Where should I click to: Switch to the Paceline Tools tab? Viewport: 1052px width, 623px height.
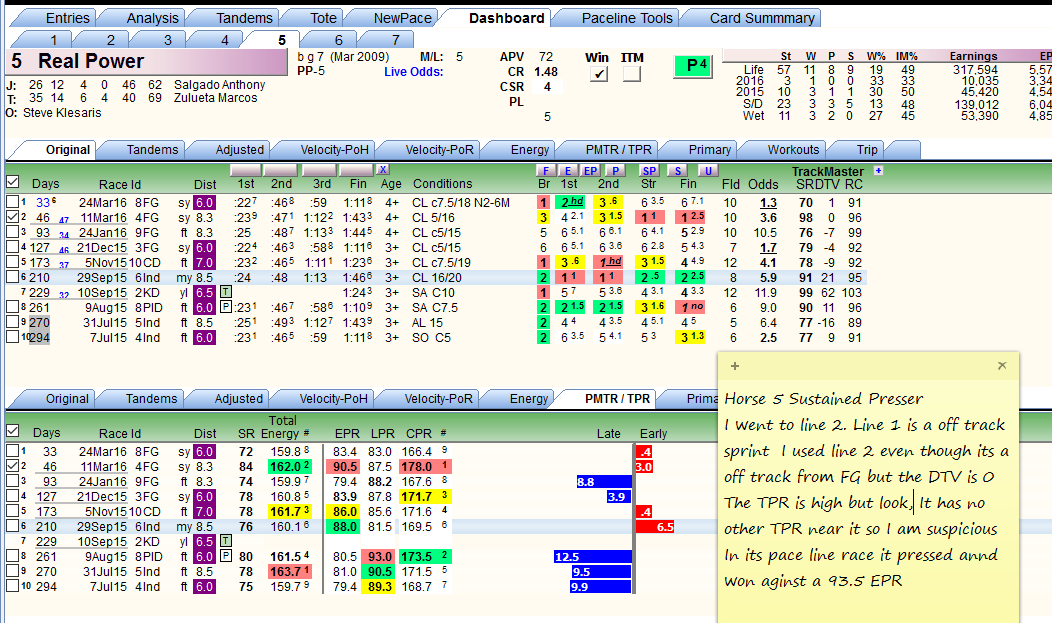(x=627, y=18)
